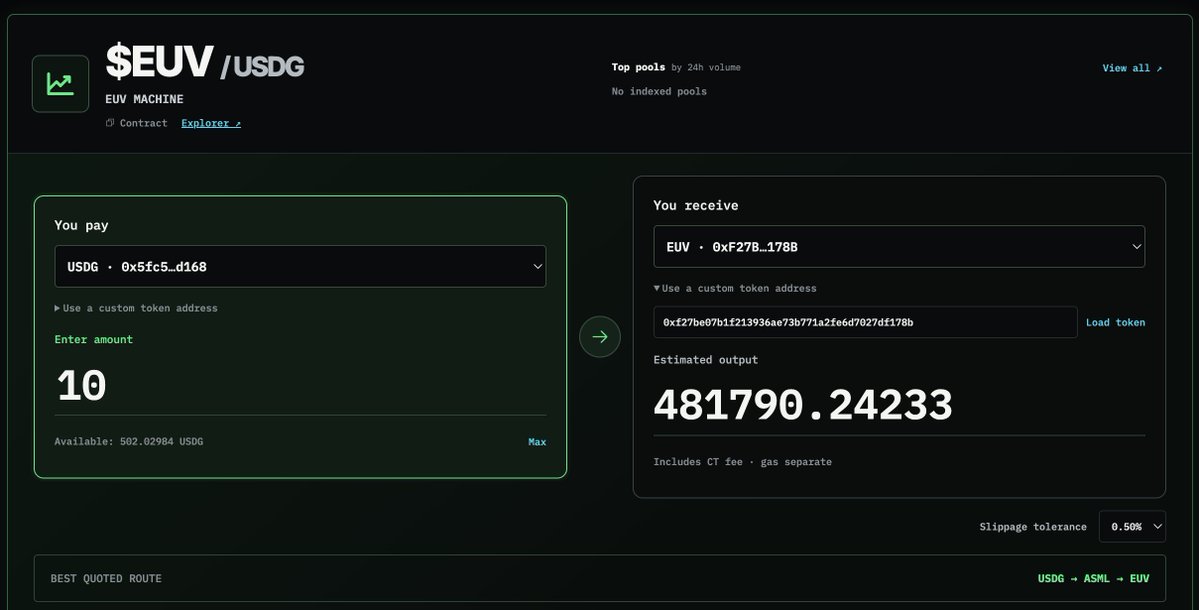The image size is (1199, 610).
Task: Click the pay amount field showing 10
Action: click(x=301, y=385)
